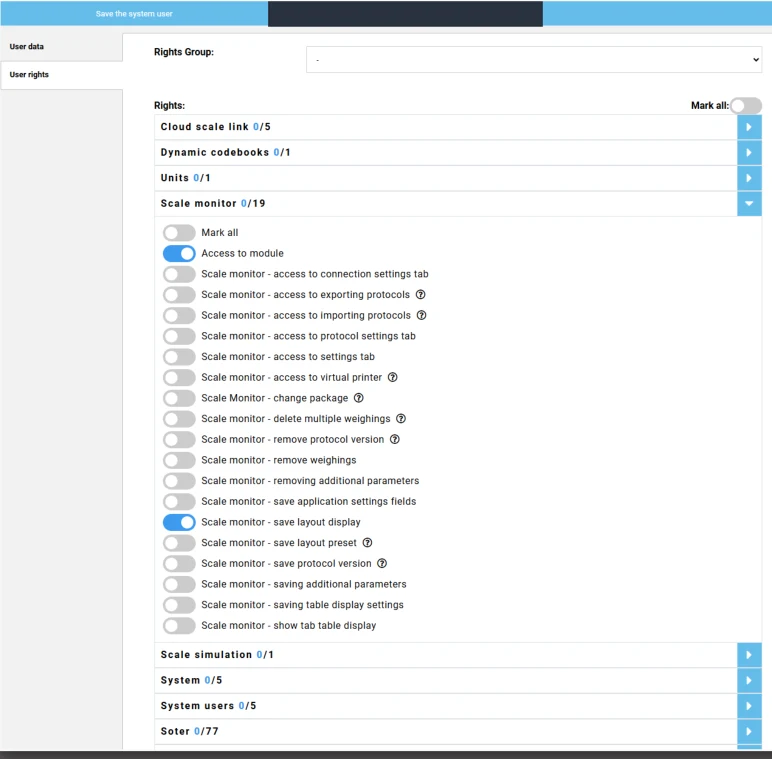Expand Soter rights arrow
772x759 pixels.
click(749, 731)
